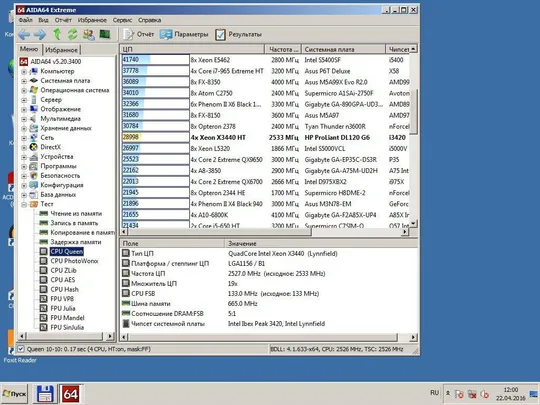Click the green Up arrow toolbar icon

tap(57, 34)
